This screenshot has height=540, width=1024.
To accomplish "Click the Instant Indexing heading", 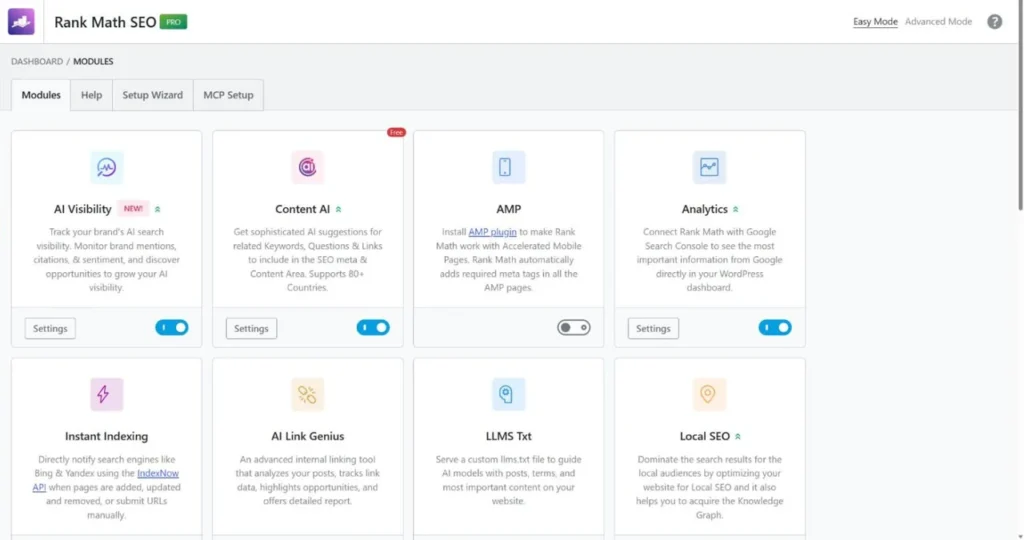I will pos(106,436).
